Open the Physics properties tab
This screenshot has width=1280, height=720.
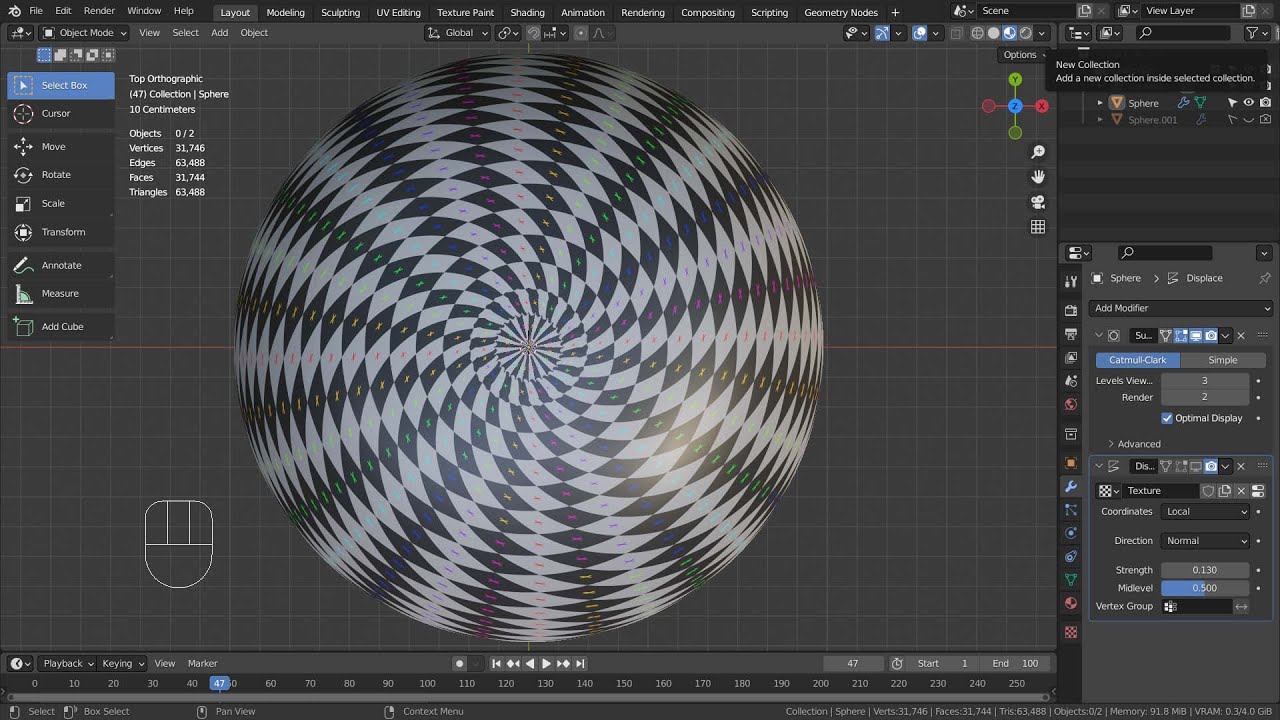(1071, 533)
